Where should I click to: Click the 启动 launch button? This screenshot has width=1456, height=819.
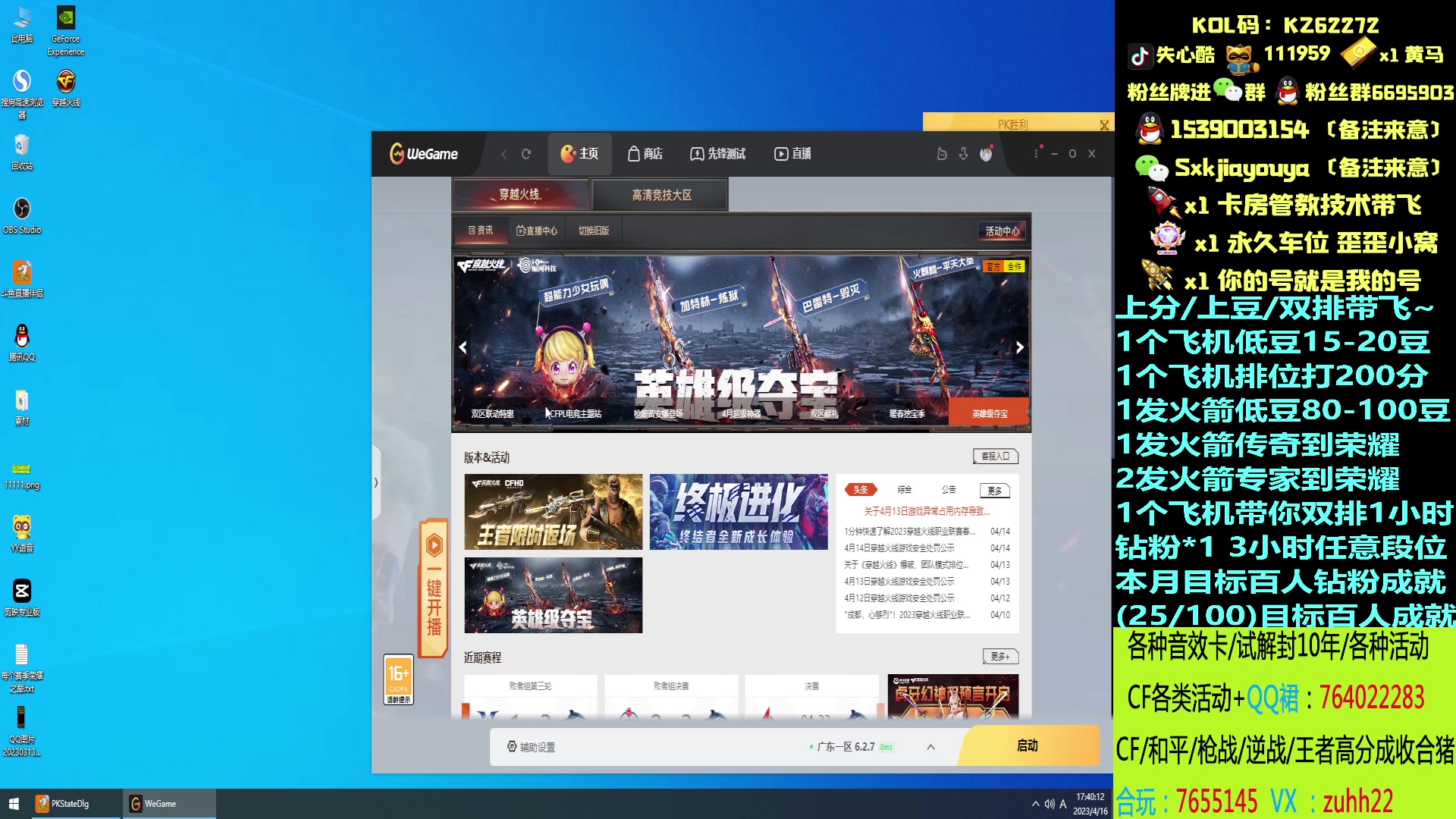point(1028,746)
